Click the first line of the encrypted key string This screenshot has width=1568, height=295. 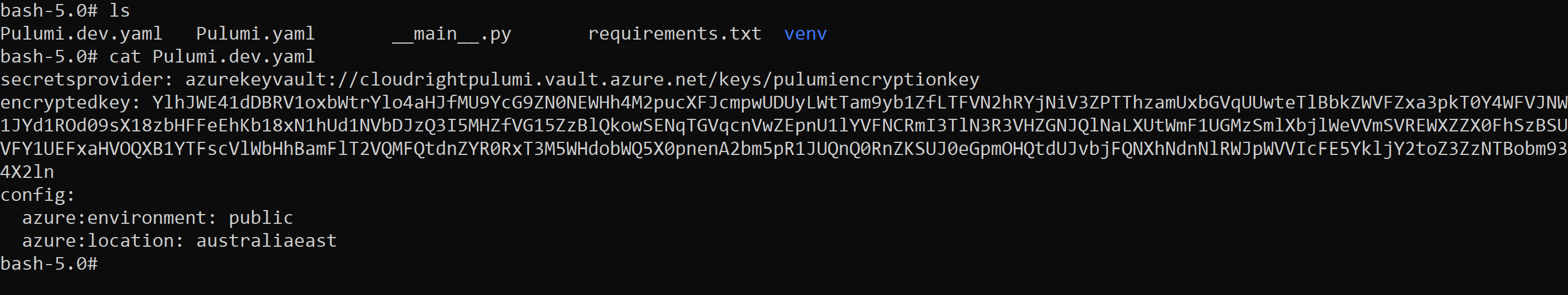tap(860, 102)
